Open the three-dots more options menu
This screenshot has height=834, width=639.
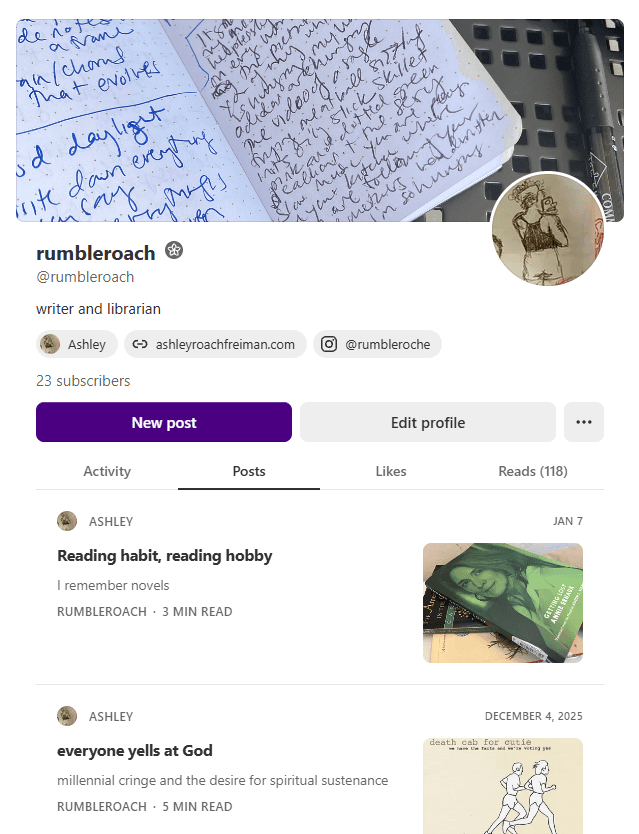pos(584,422)
